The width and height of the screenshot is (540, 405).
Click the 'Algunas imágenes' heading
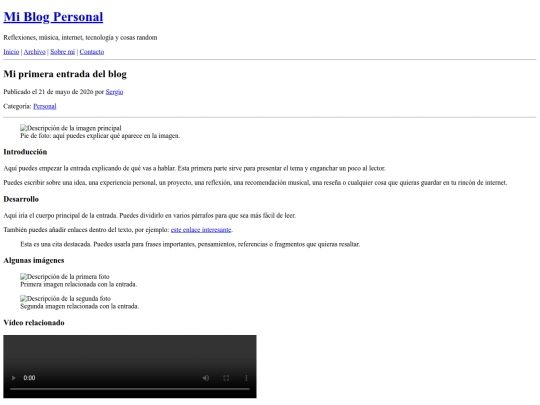(34, 260)
